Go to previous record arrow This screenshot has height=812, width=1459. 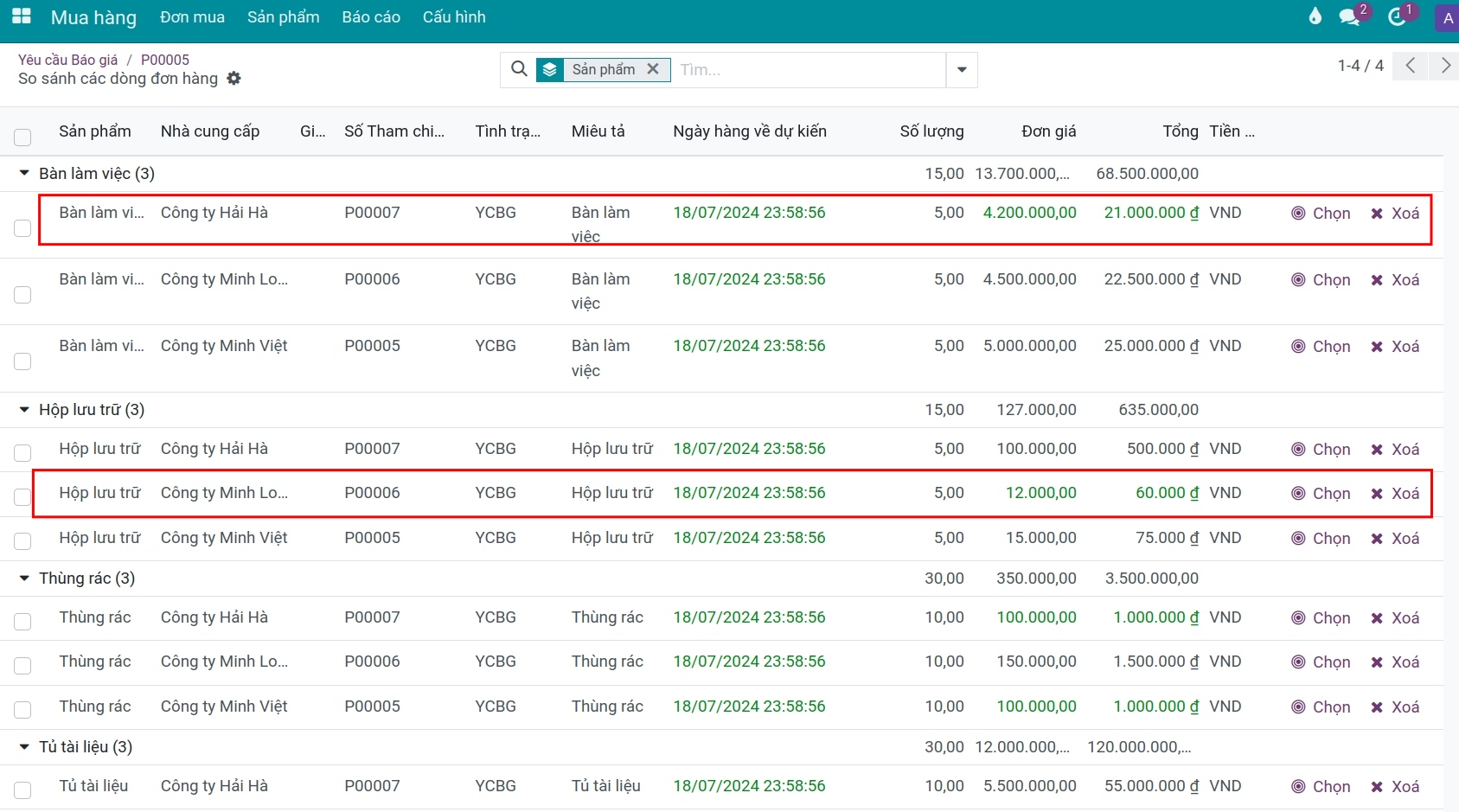coord(1411,66)
